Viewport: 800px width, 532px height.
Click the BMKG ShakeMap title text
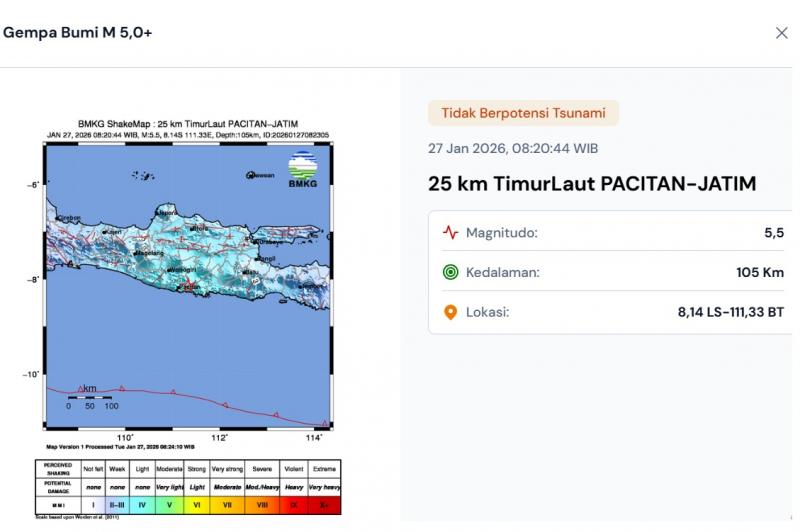188,123
